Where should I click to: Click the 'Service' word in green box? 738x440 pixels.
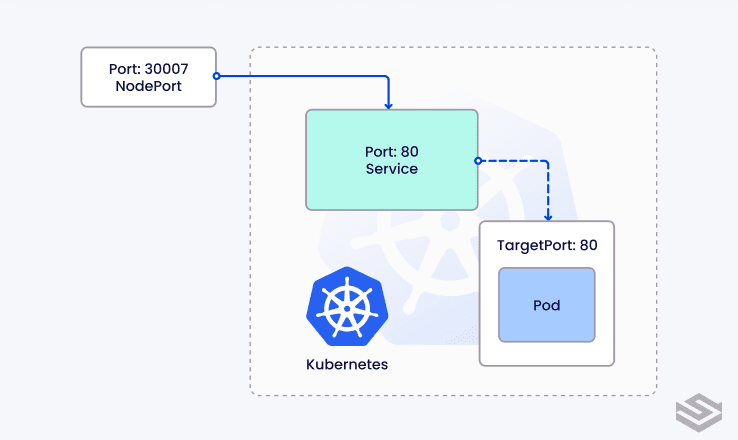tap(392, 169)
